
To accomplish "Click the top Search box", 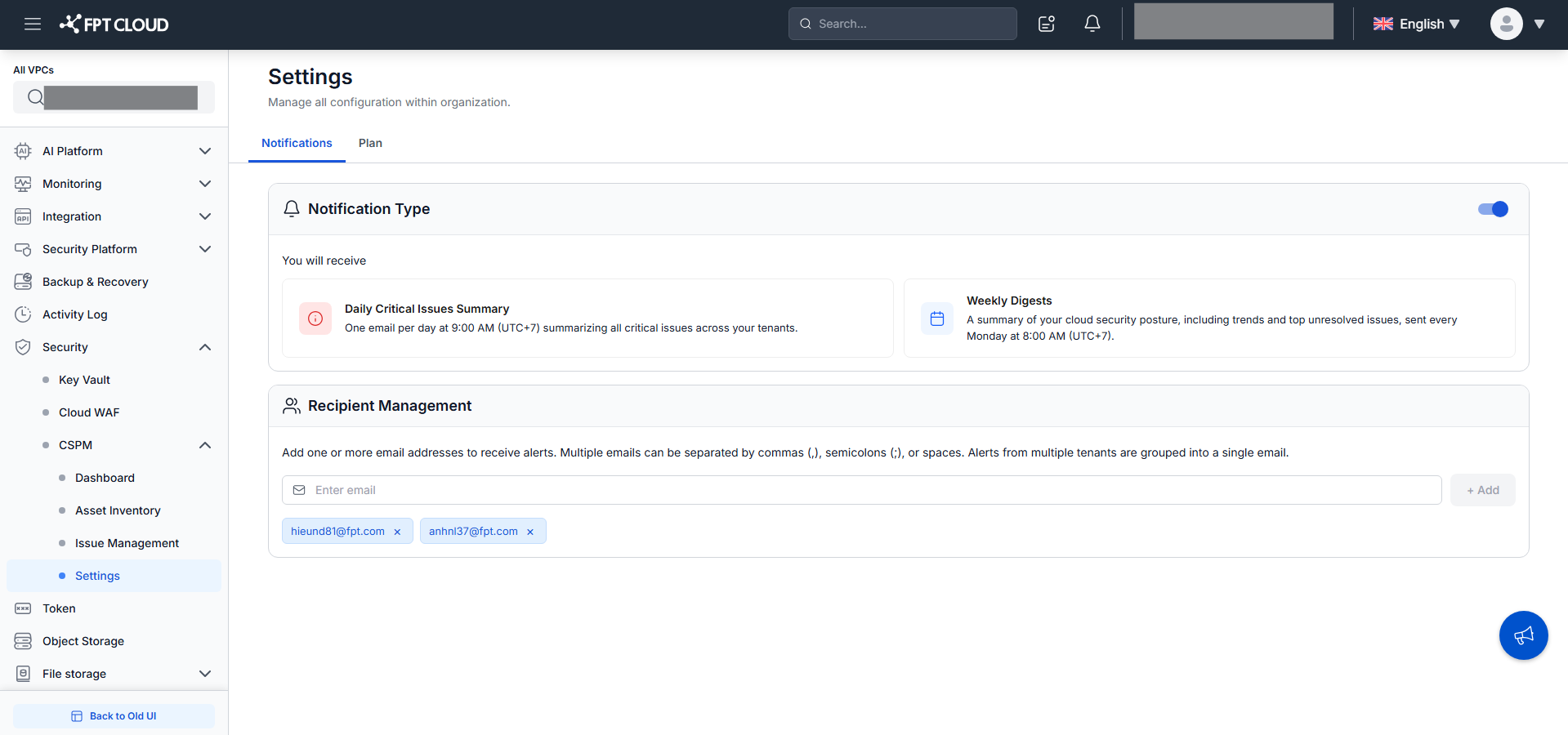I will (x=903, y=24).
